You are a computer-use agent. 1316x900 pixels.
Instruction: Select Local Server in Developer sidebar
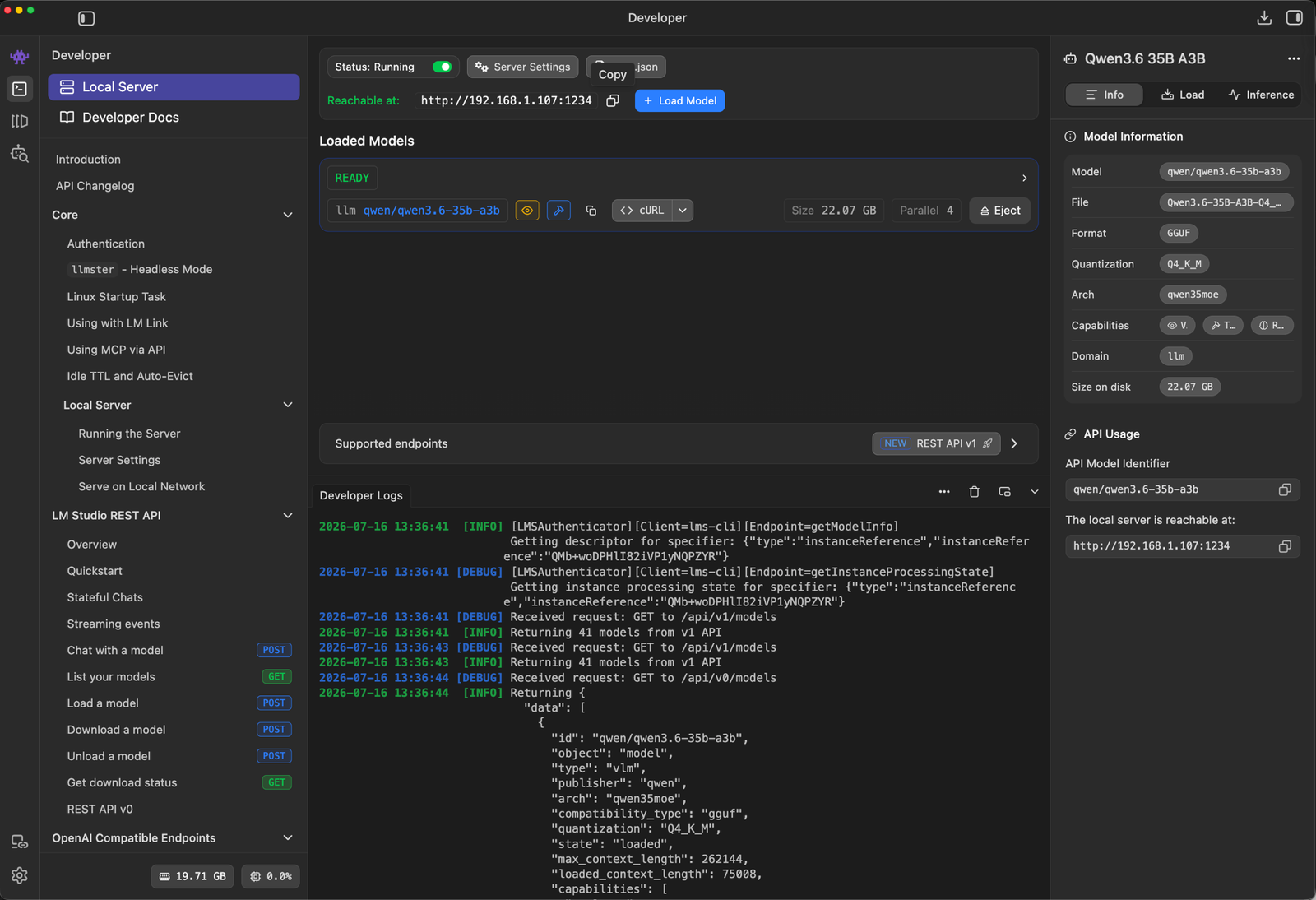(x=174, y=87)
